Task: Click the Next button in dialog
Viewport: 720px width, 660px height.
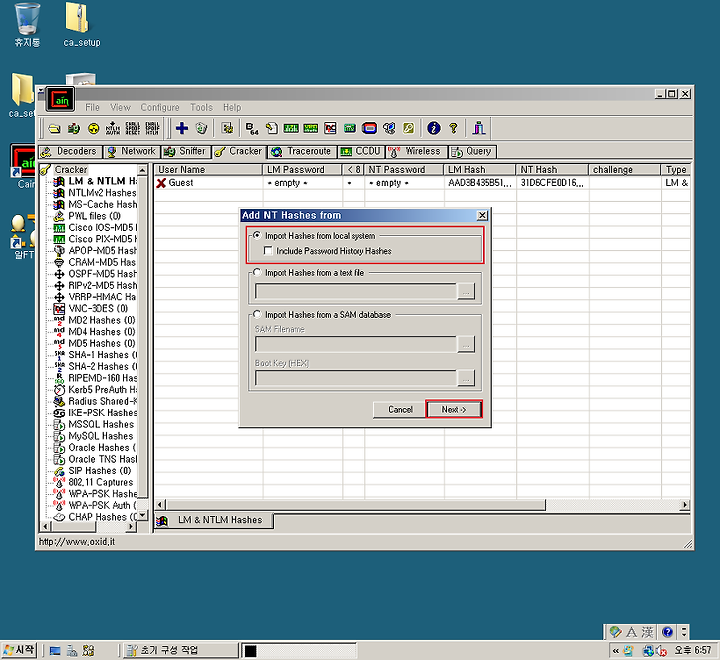Action: coord(454,409)
